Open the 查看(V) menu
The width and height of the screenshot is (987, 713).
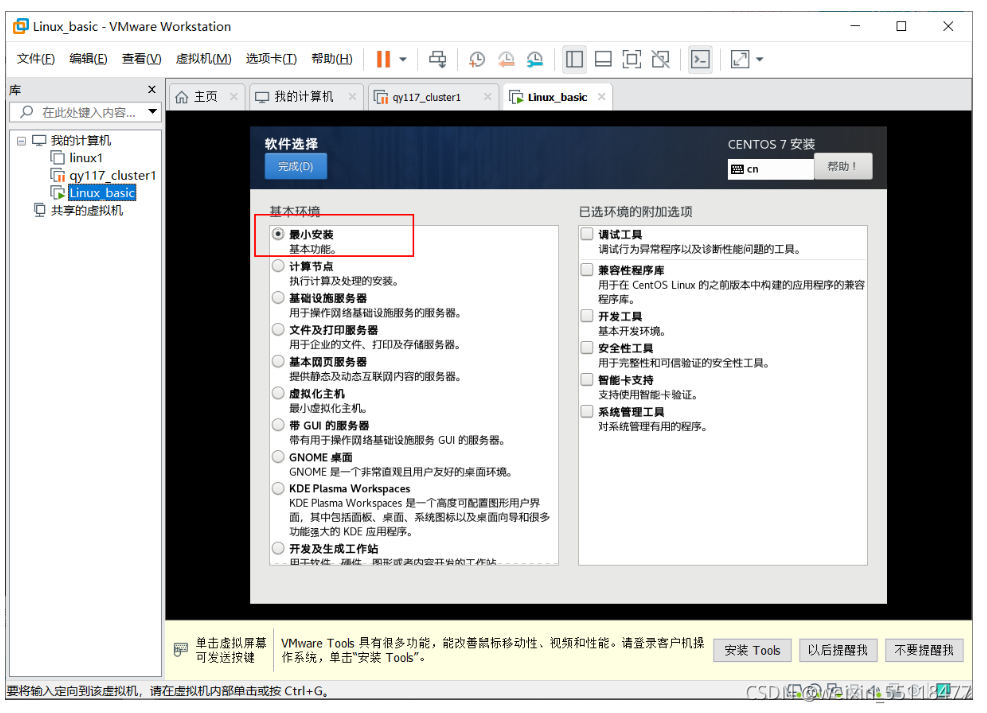pos(141,59)
